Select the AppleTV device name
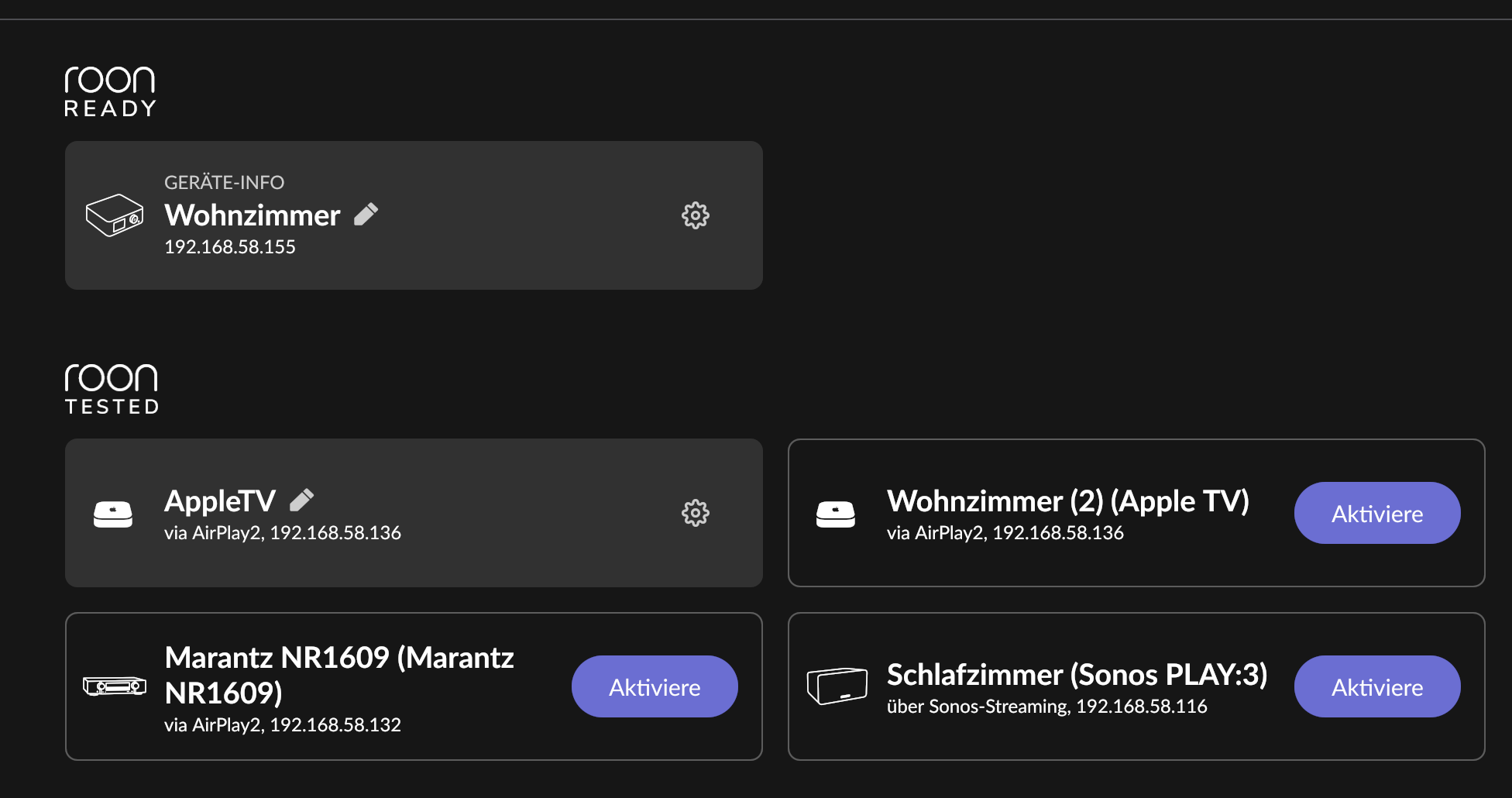The image size is (1512, 798). click(x=220, y=501)
